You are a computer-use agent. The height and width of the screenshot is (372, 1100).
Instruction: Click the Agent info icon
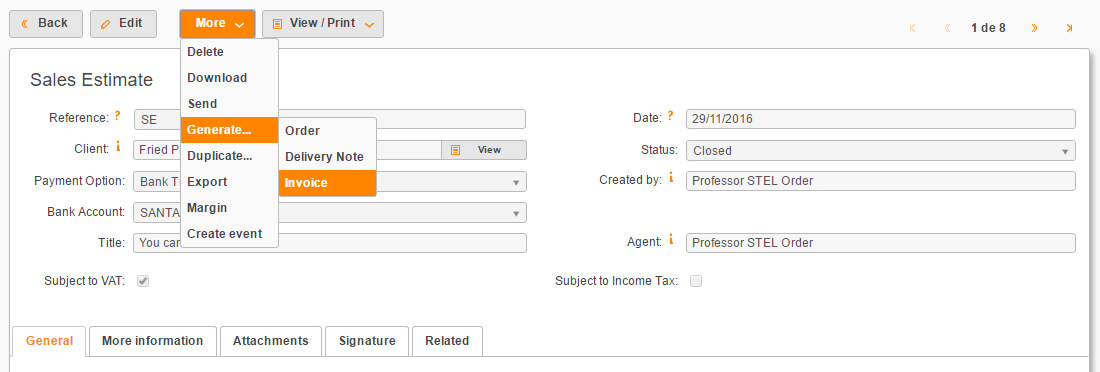[x=671, y=240]
